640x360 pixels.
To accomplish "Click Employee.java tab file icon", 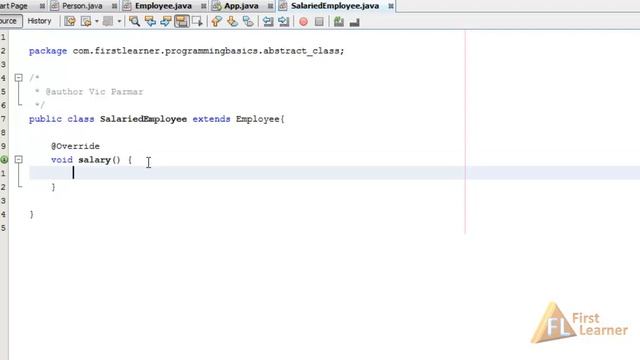I will click(127, 6).
